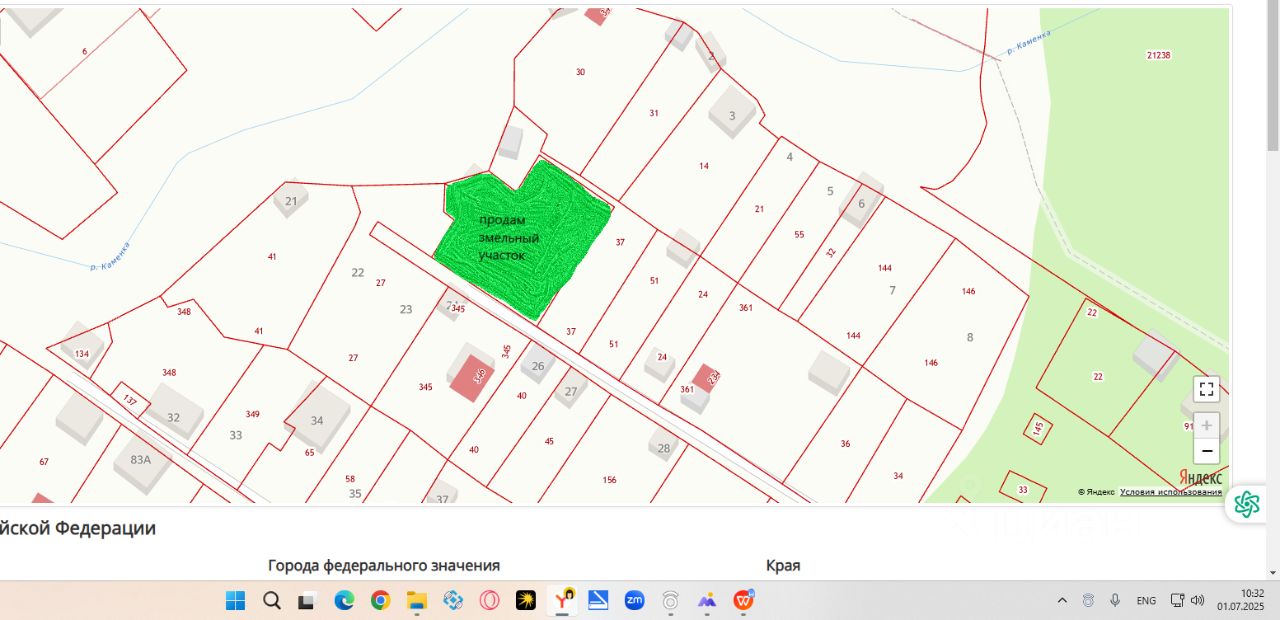Open Microsoft Edge from the taskbar
This screenshot has width=1280, height=620.
(x=344, y=600)
